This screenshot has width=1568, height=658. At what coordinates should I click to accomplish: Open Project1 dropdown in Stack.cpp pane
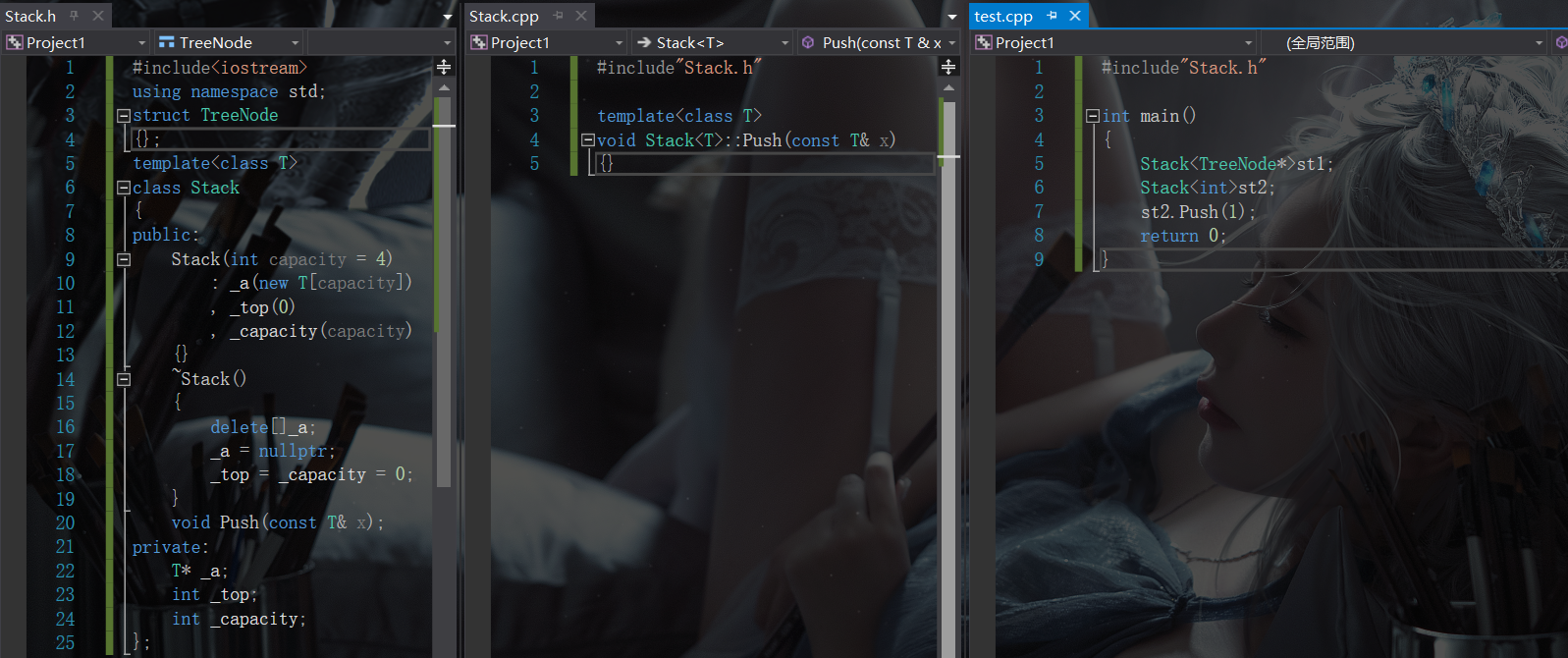point(547,42)
